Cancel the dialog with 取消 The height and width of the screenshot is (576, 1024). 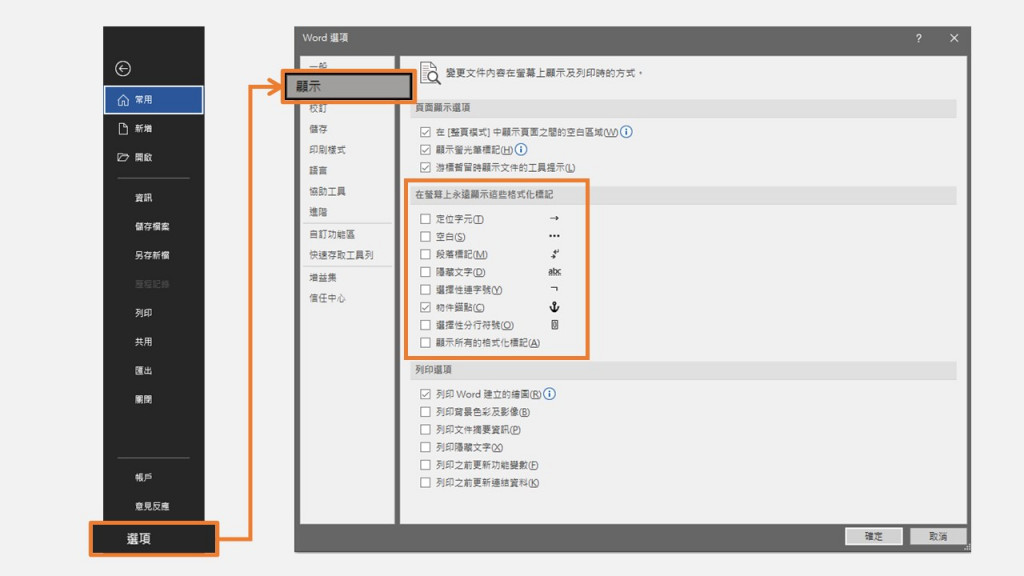pyautogui.click(x=938, y=536)
